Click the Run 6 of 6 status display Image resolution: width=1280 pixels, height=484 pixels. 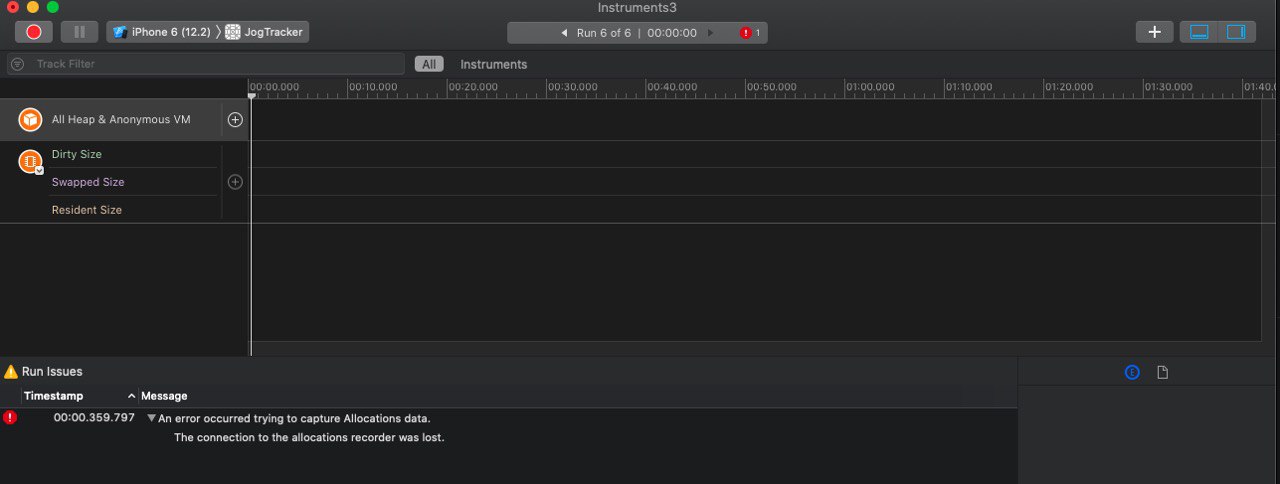point(637,33)
